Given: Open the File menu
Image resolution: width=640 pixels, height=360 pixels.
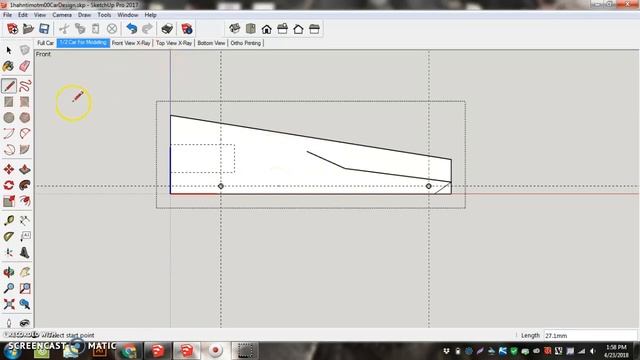Looking at the screenshot, I should (x=7, y=15).
